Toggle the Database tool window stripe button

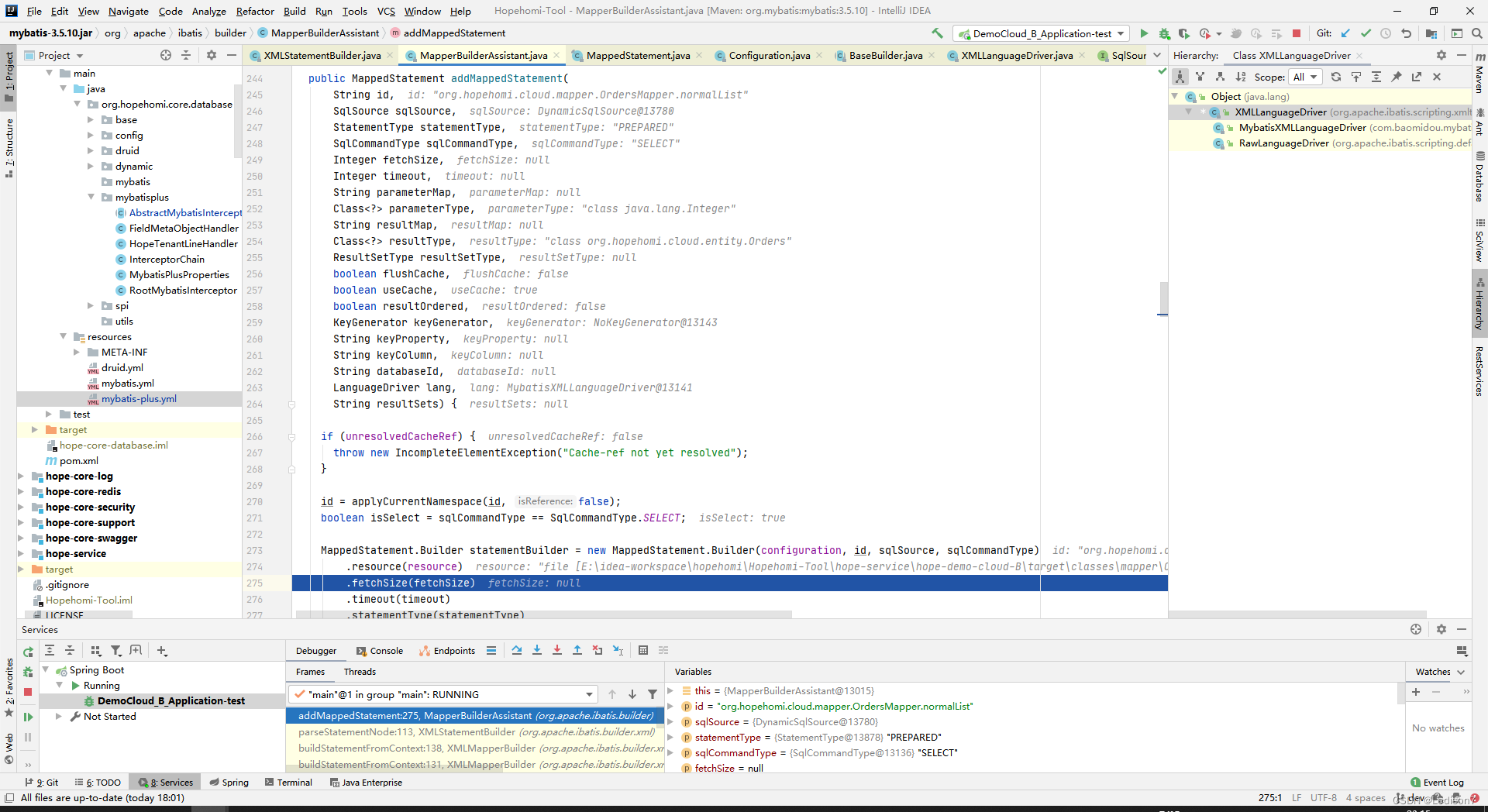1479,177
